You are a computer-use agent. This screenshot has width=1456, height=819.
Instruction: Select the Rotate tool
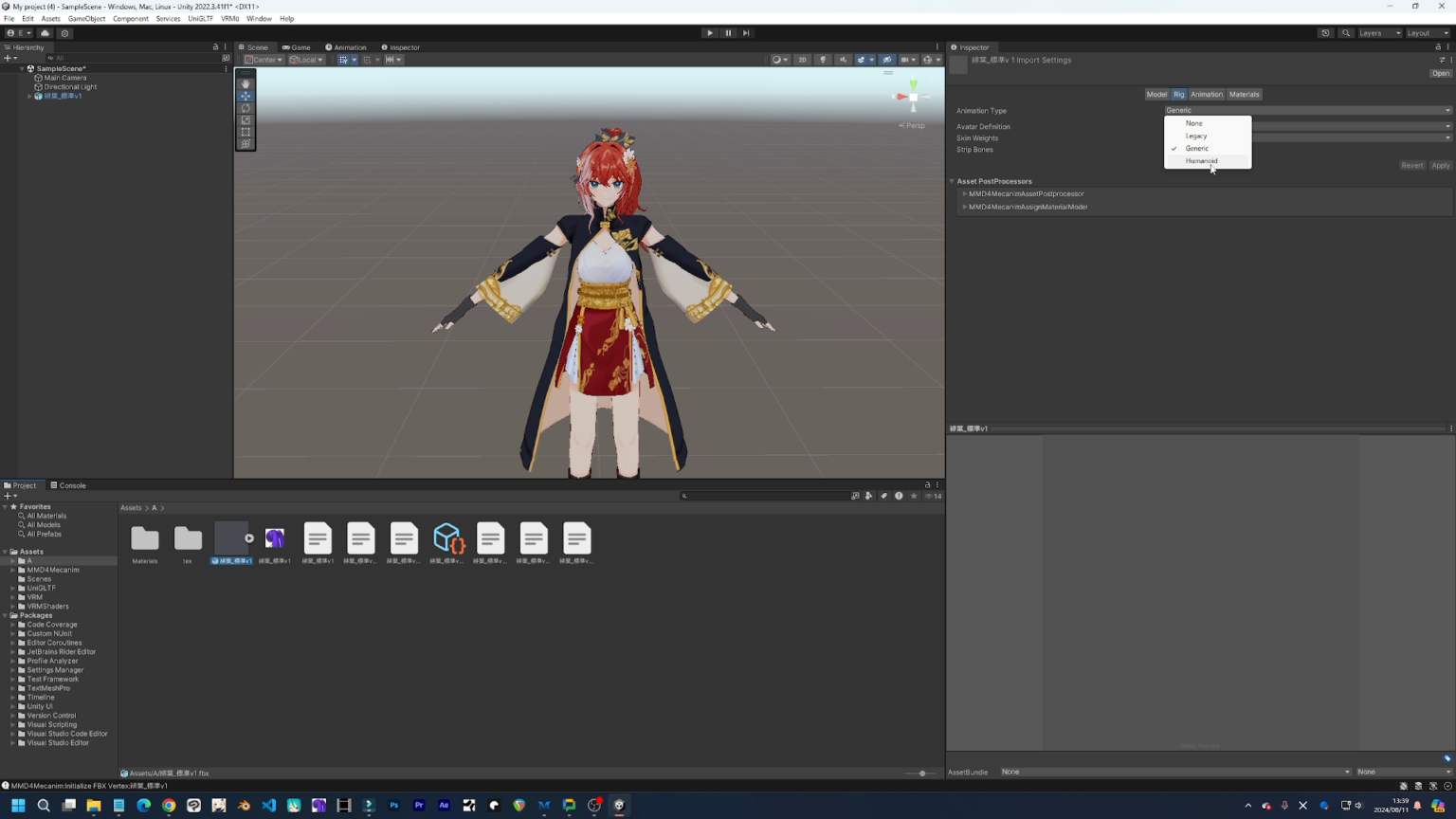click(246, 108)
